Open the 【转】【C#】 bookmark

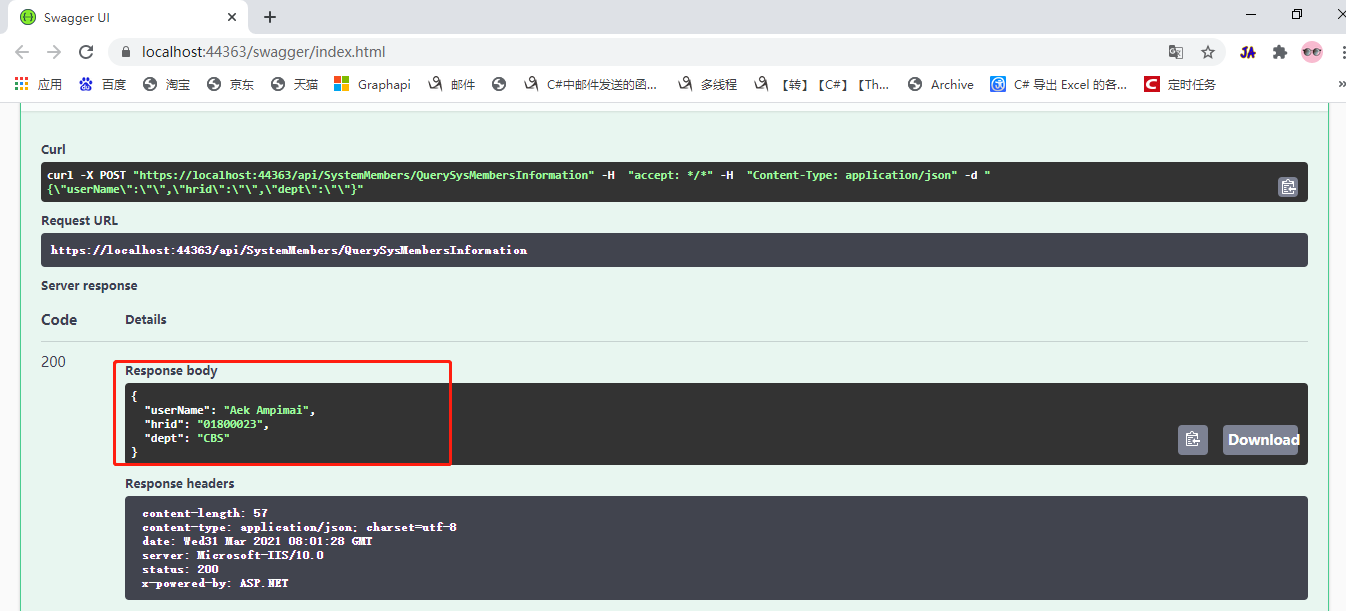(x=822, y=84)
